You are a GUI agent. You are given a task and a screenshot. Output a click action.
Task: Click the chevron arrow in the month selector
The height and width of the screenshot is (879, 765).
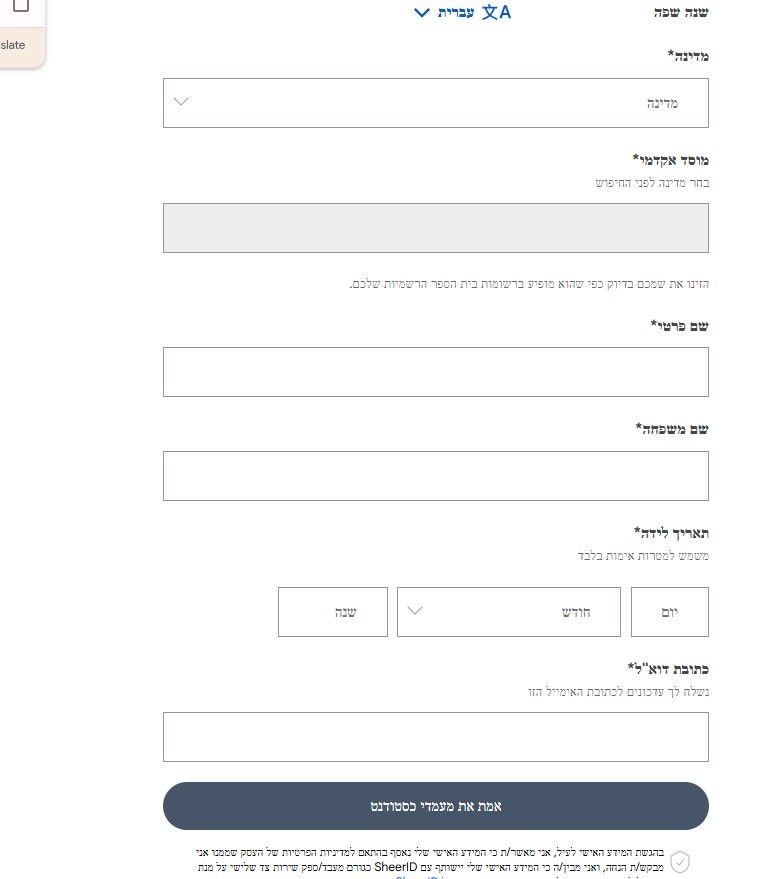(415, 610)
